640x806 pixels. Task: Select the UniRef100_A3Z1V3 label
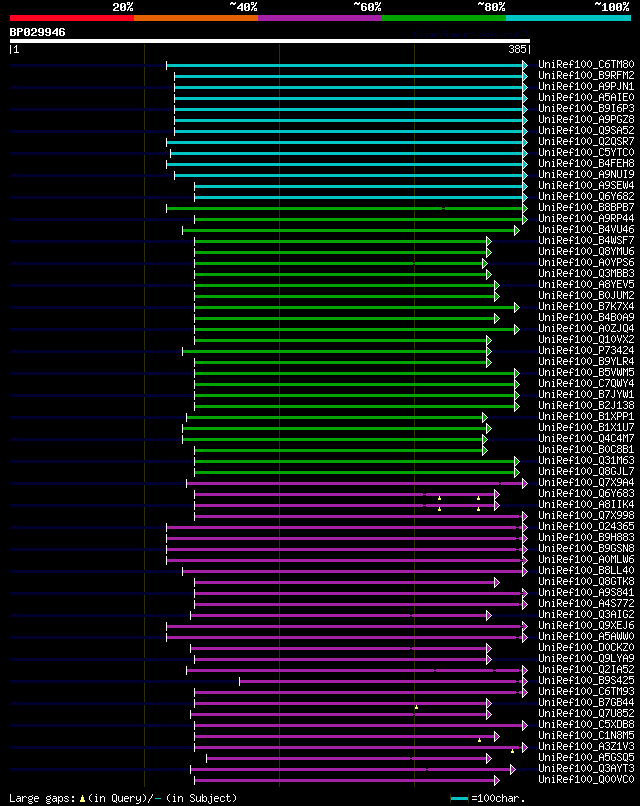tap(586, 746)
